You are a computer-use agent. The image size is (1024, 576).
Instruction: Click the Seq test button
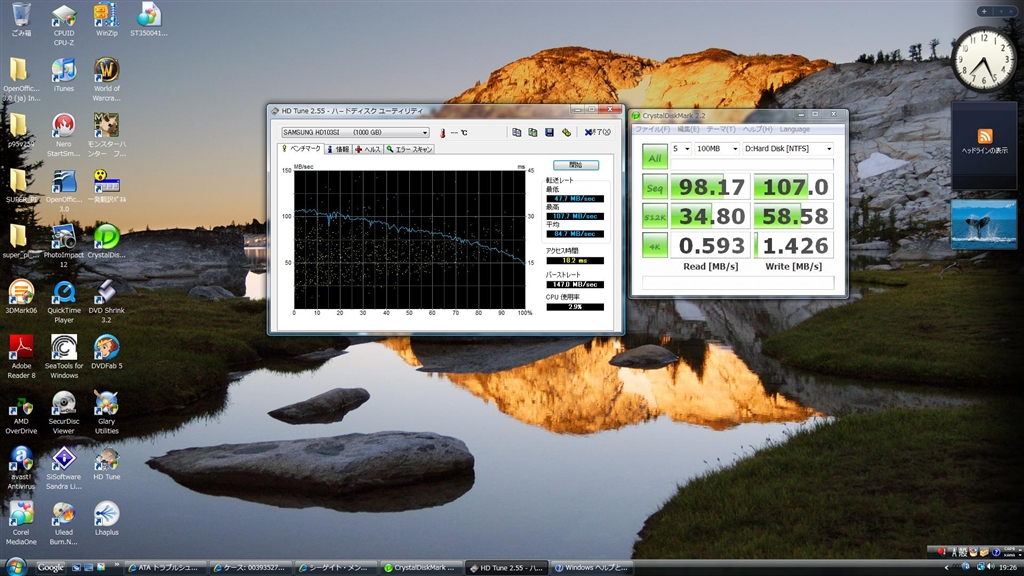coord(654,187)
